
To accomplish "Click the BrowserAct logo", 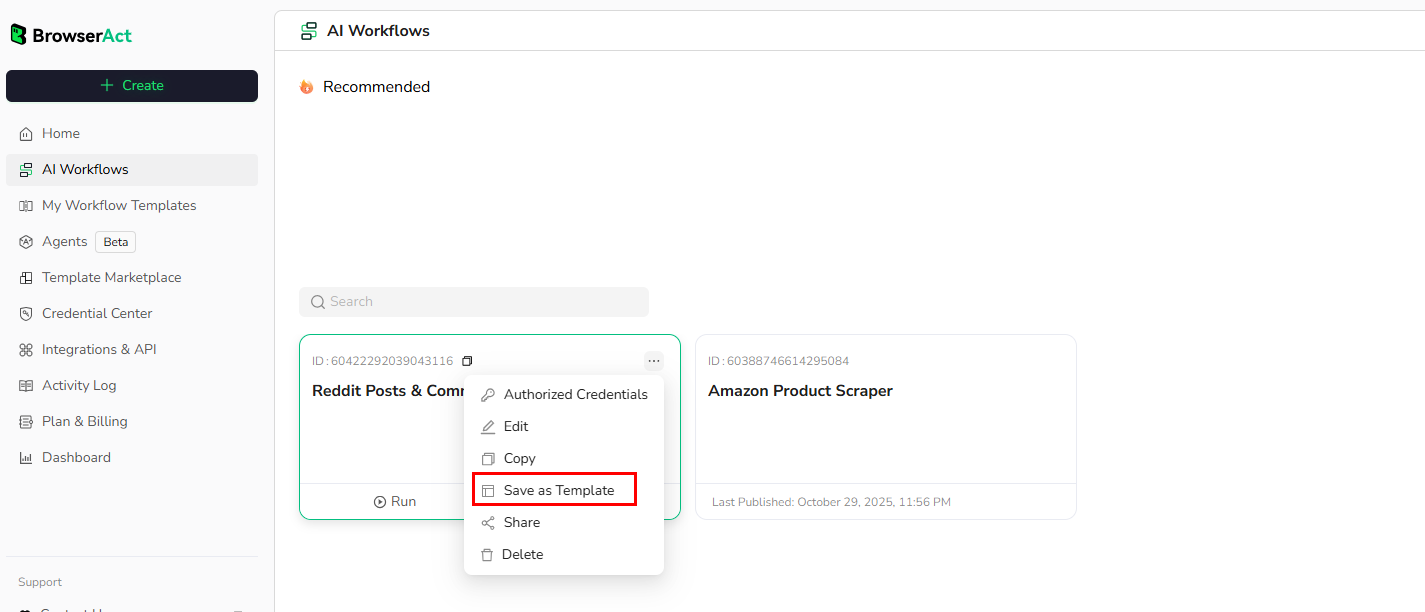I will 71,35.
